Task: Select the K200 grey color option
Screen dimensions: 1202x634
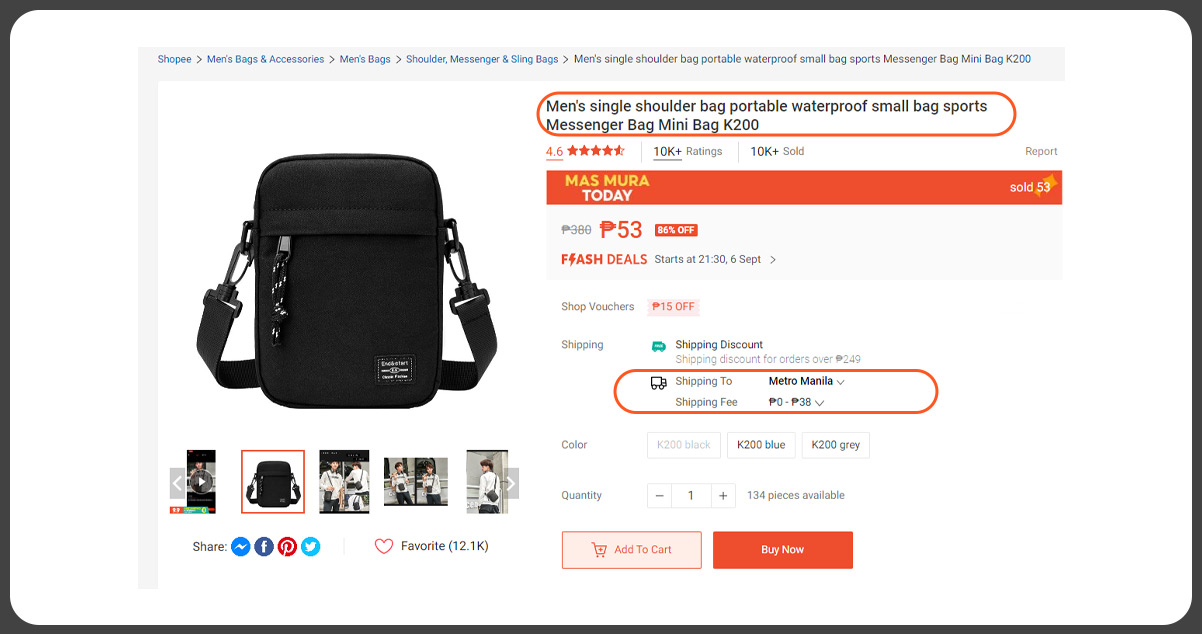Action: [x=835, y=445]
